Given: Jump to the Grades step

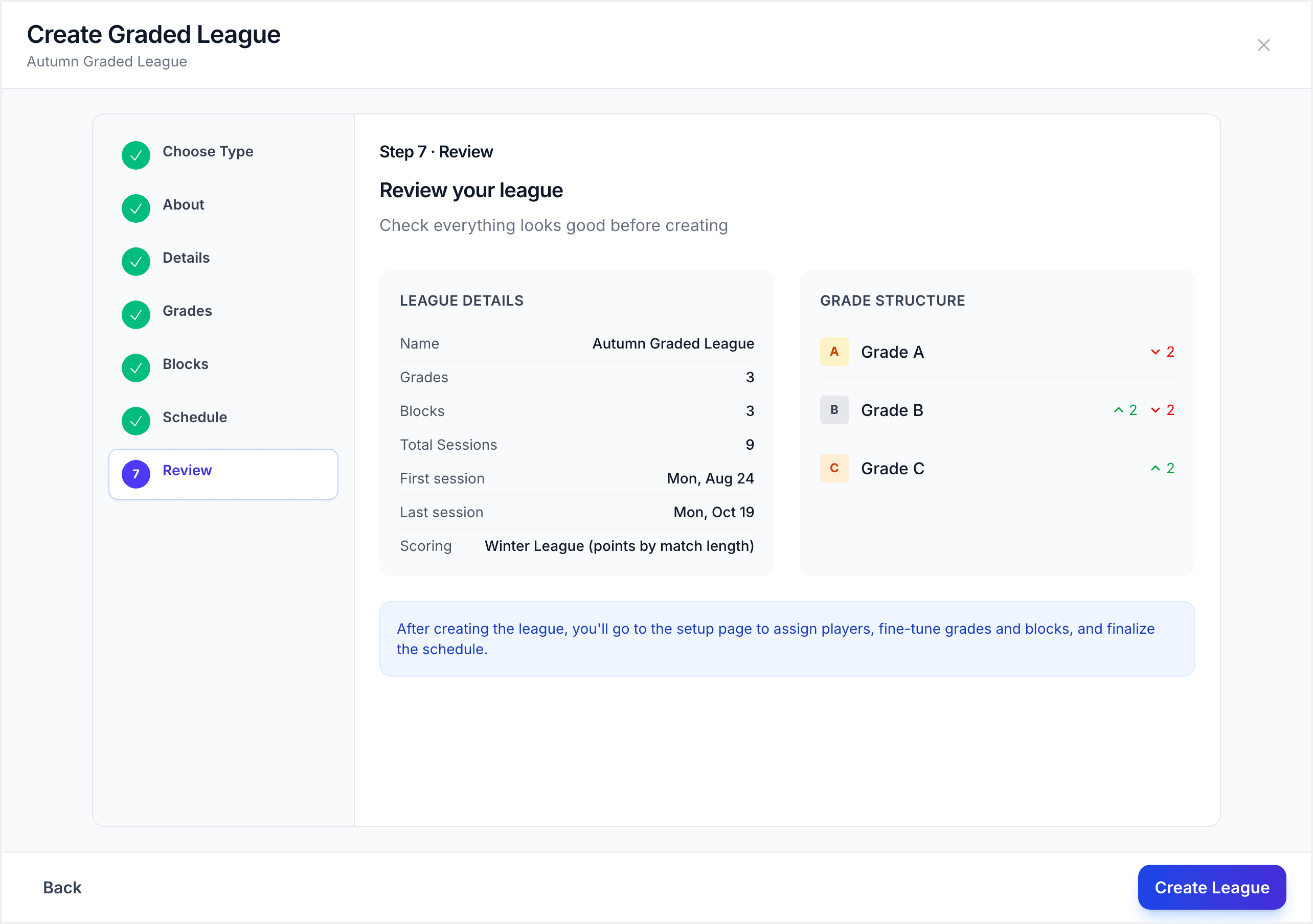Looking at the screenshot, I should (x=223, y=314).
